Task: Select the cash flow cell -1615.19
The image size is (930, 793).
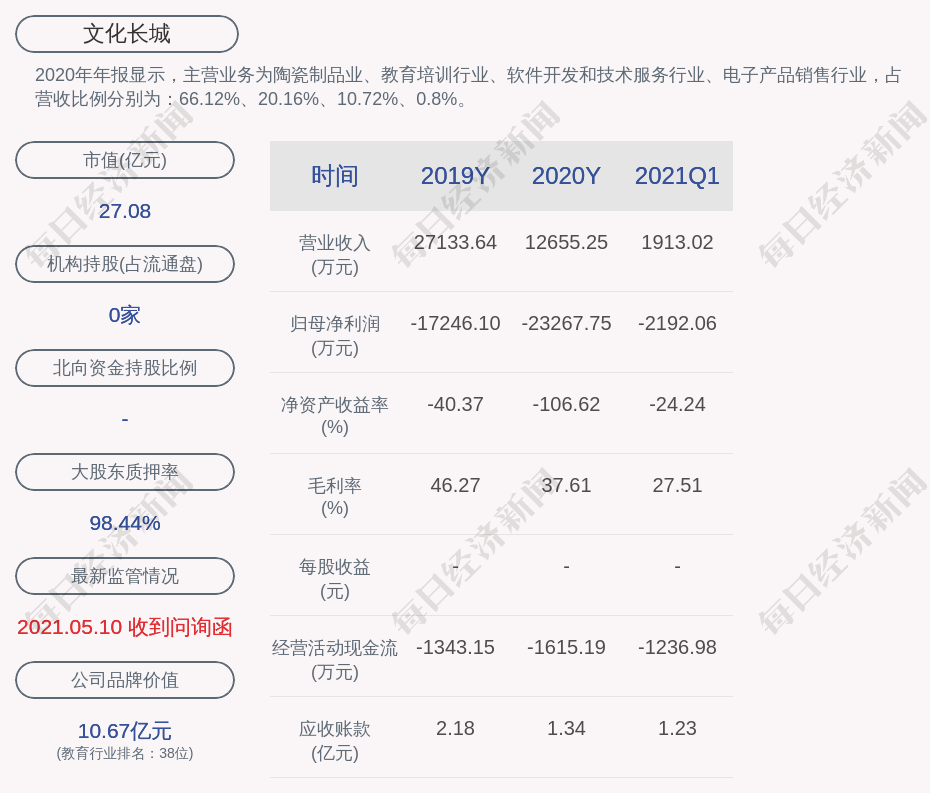Action: (566, 647)
